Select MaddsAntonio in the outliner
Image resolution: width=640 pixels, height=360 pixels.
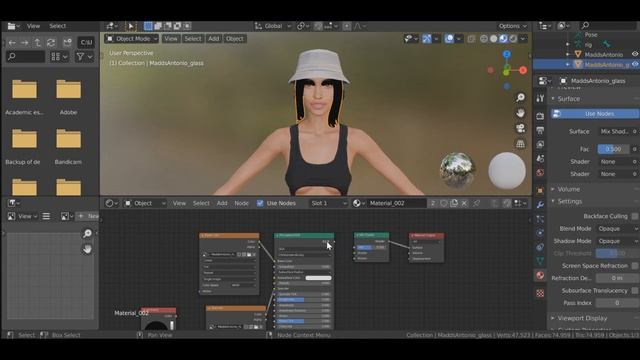tap(604, 54)
